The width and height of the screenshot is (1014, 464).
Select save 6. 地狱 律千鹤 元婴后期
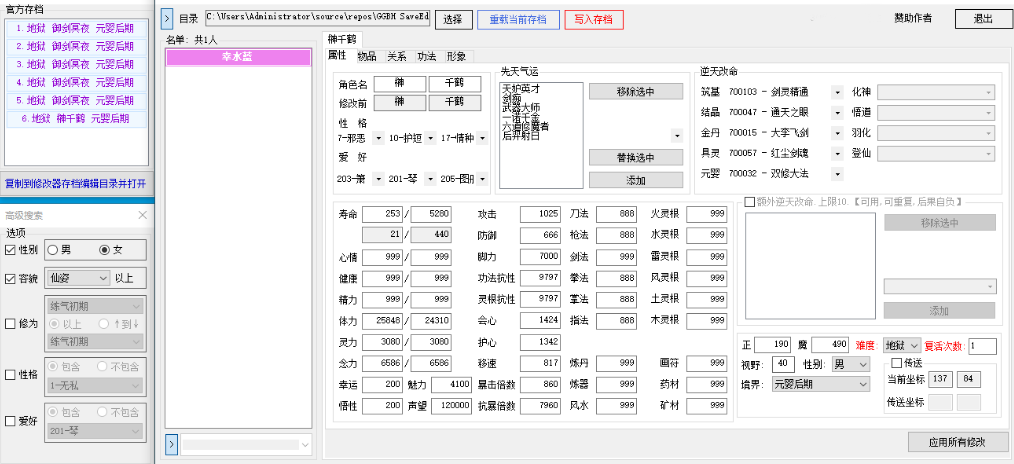click(76, 118)
